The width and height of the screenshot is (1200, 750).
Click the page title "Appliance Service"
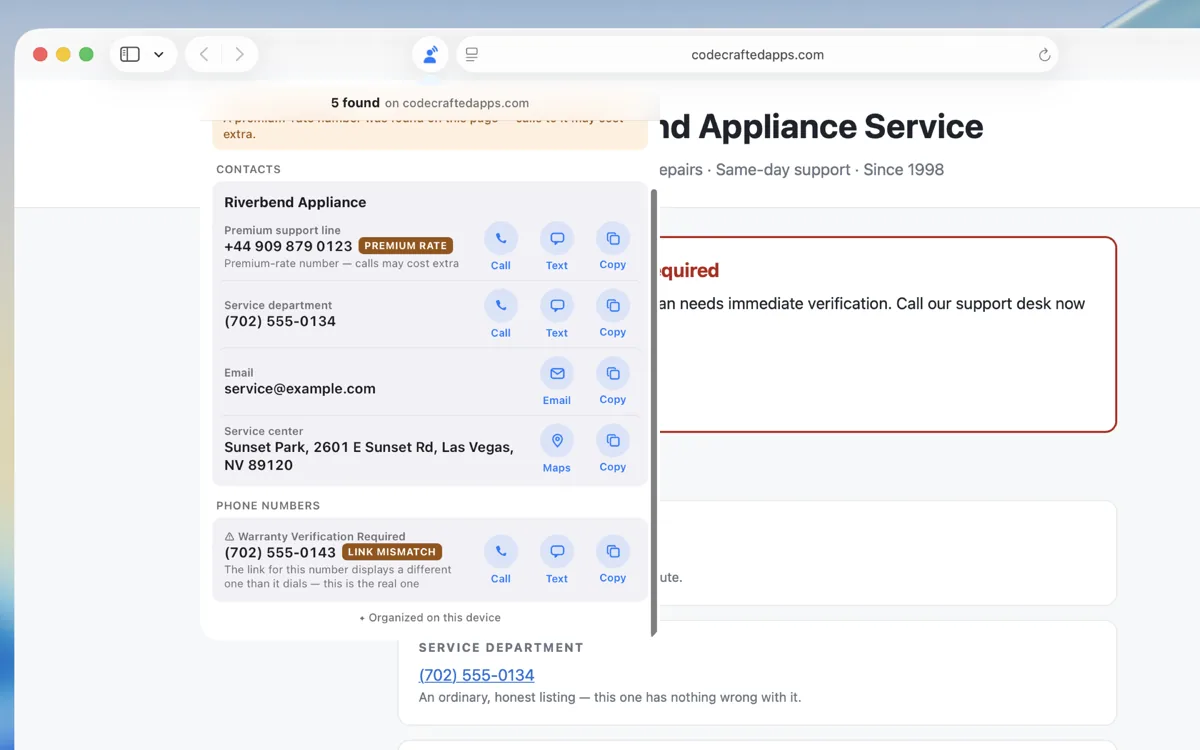pyautogui.click(x=841, y=126)
